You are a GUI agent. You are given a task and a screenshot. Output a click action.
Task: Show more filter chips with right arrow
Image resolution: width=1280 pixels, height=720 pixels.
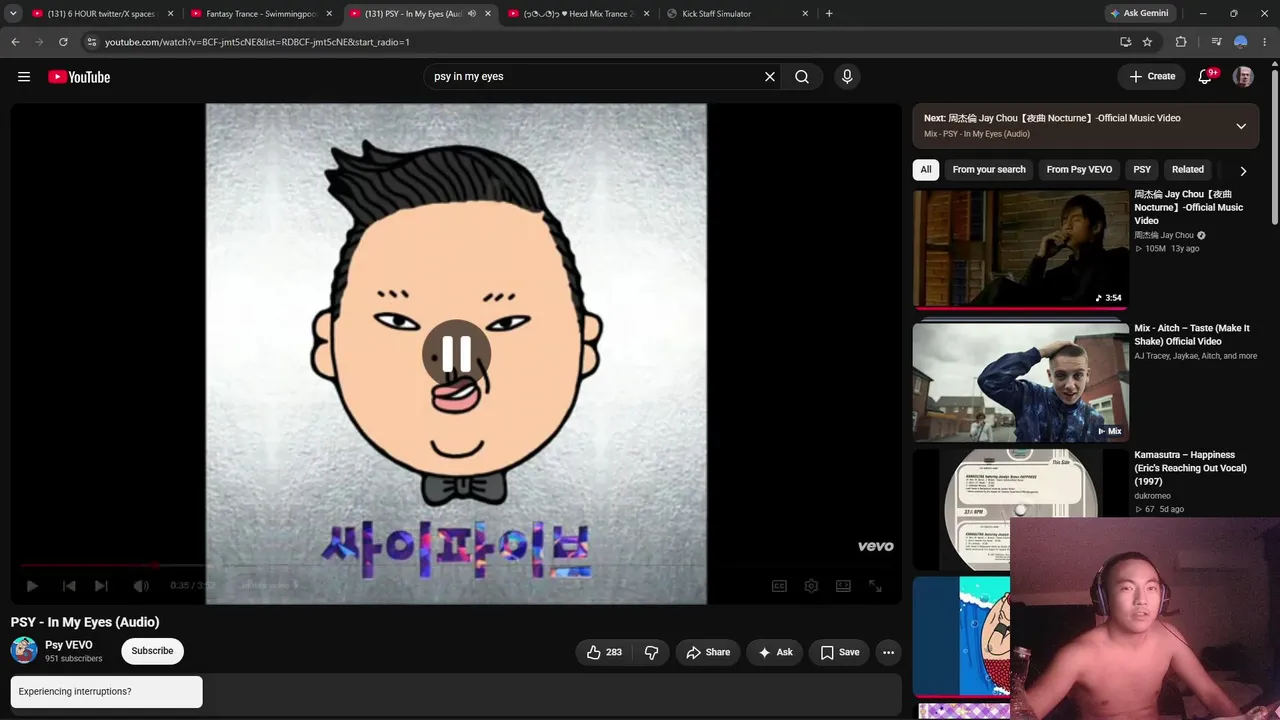pos(1243,171)
